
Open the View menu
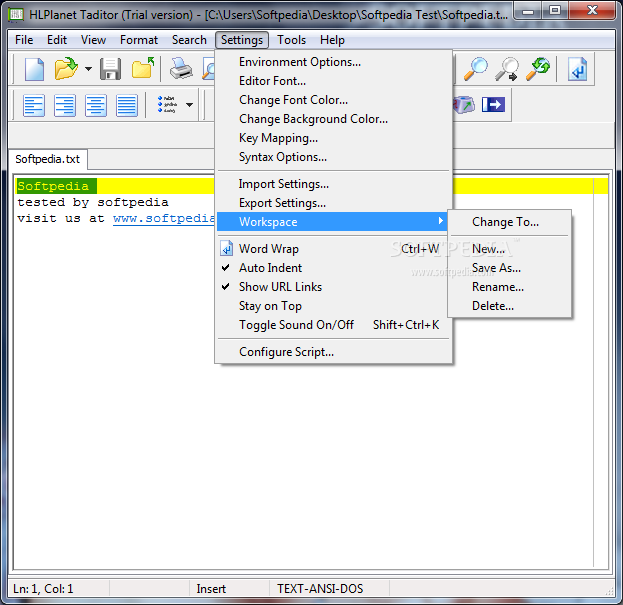tap(93, 40)
